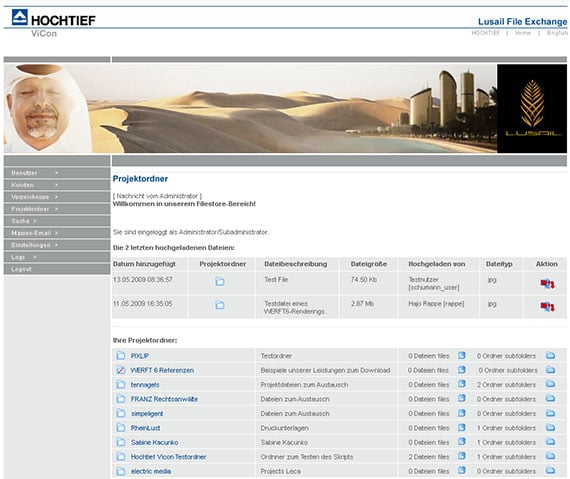Open subfolders icon in RheinLust row

pos(550,427)
